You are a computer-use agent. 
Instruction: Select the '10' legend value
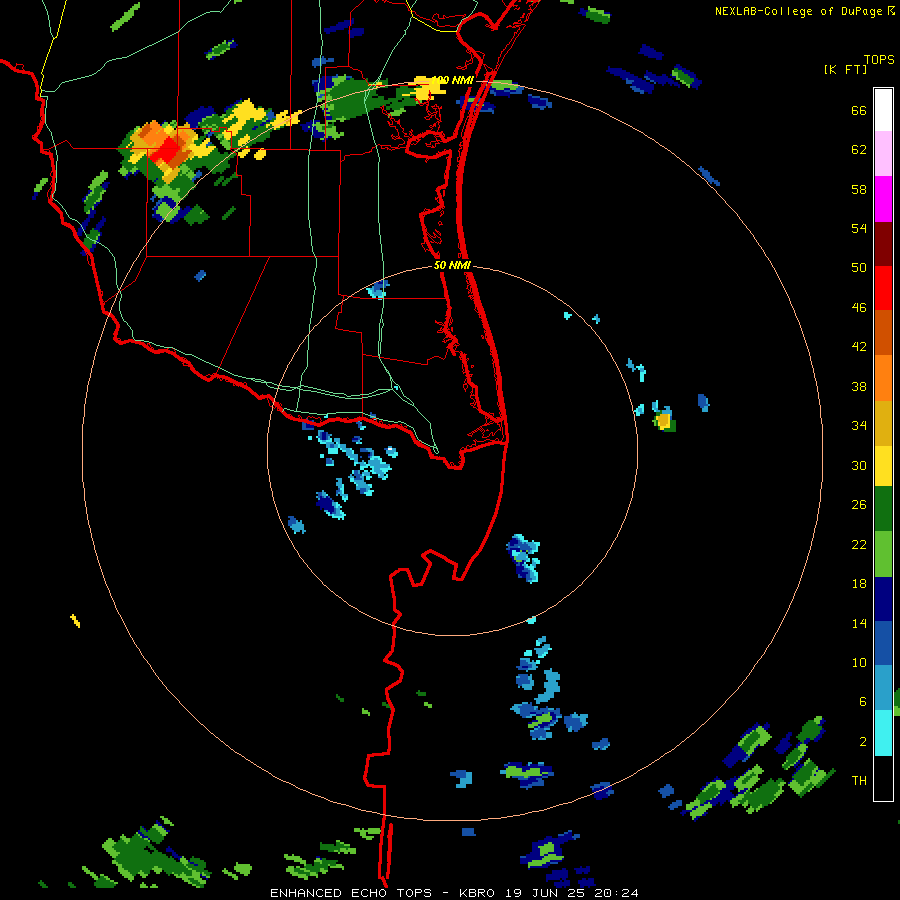tap(859, 663)
